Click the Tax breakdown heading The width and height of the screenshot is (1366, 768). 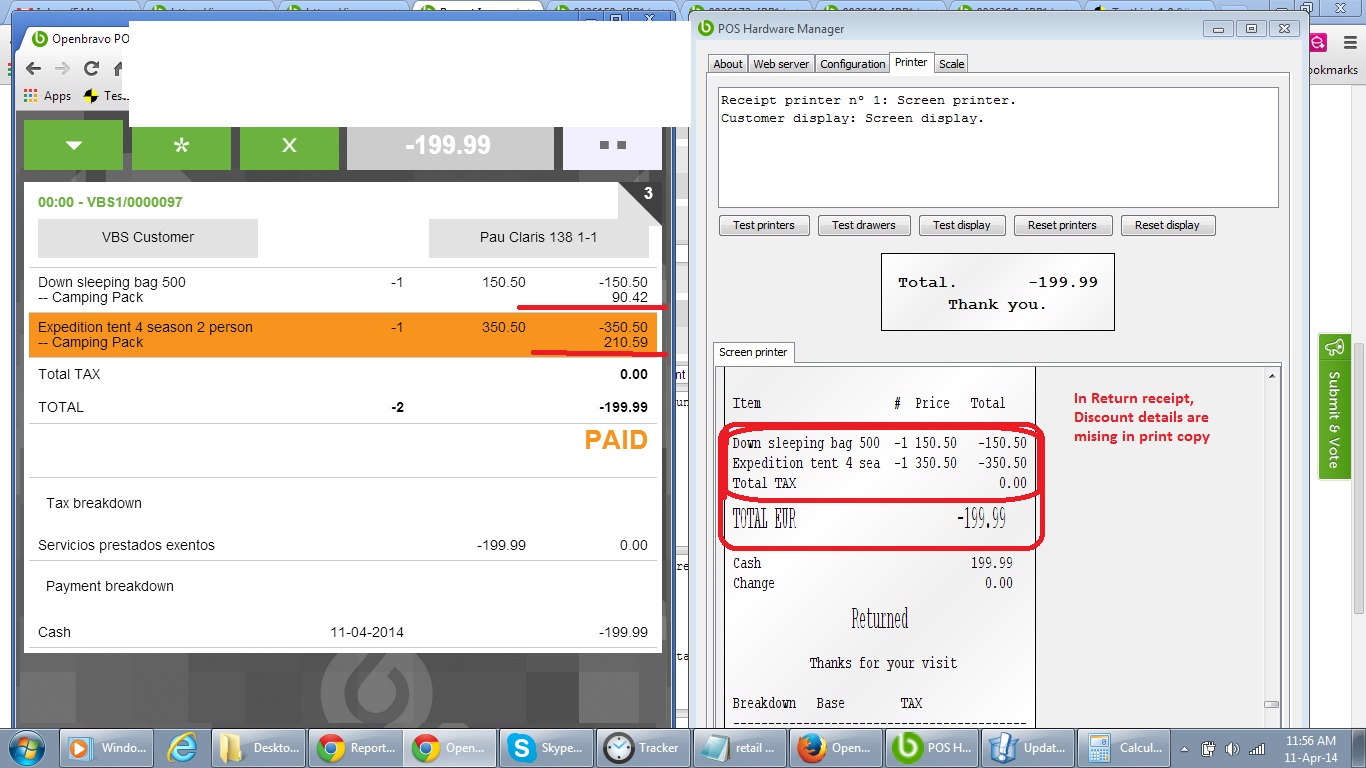[x=94, y=503]
